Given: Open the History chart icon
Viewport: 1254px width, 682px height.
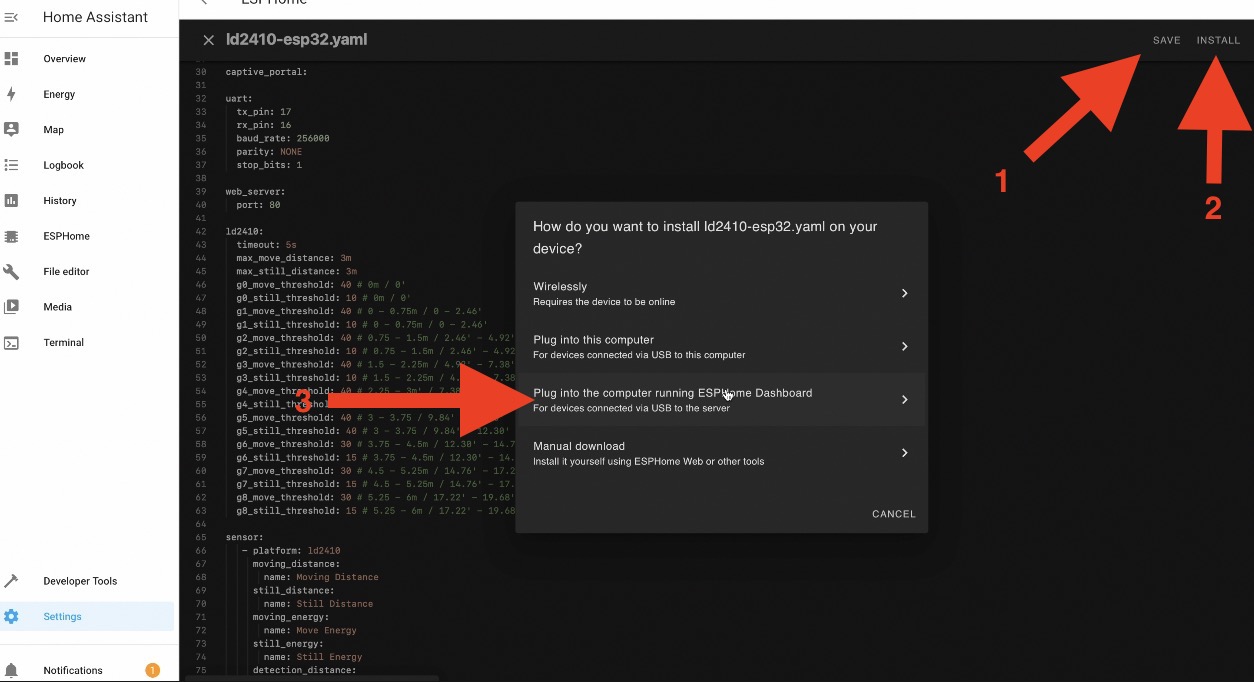Looking at the screenshot, I should tap(11, 201).
